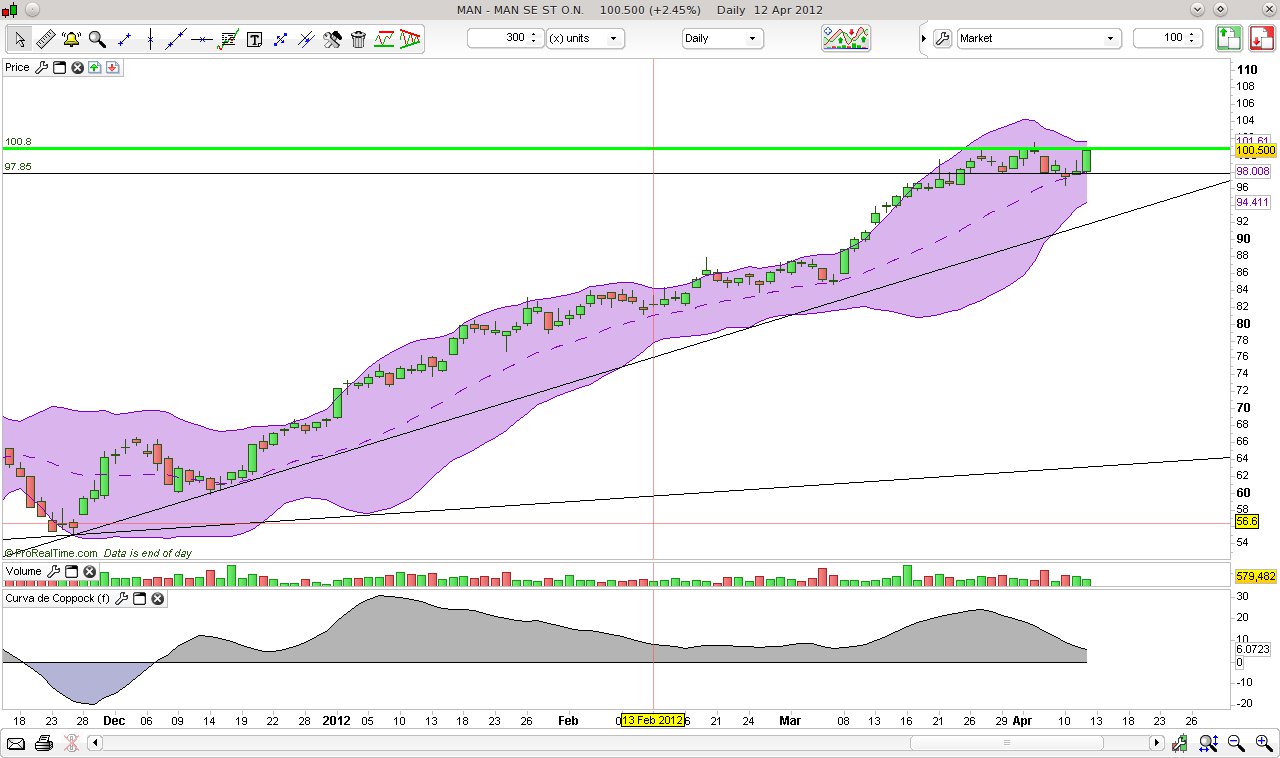Increase the 300 bar count with stepper arrow

535,34
